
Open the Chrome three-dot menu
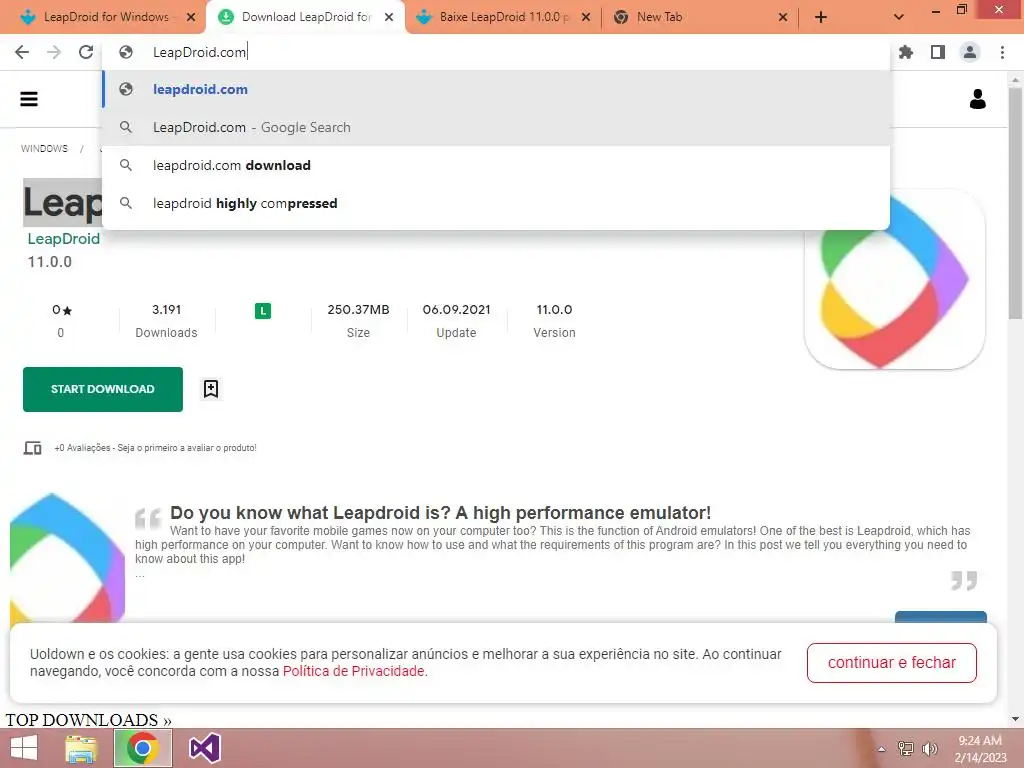point(1002,52)
